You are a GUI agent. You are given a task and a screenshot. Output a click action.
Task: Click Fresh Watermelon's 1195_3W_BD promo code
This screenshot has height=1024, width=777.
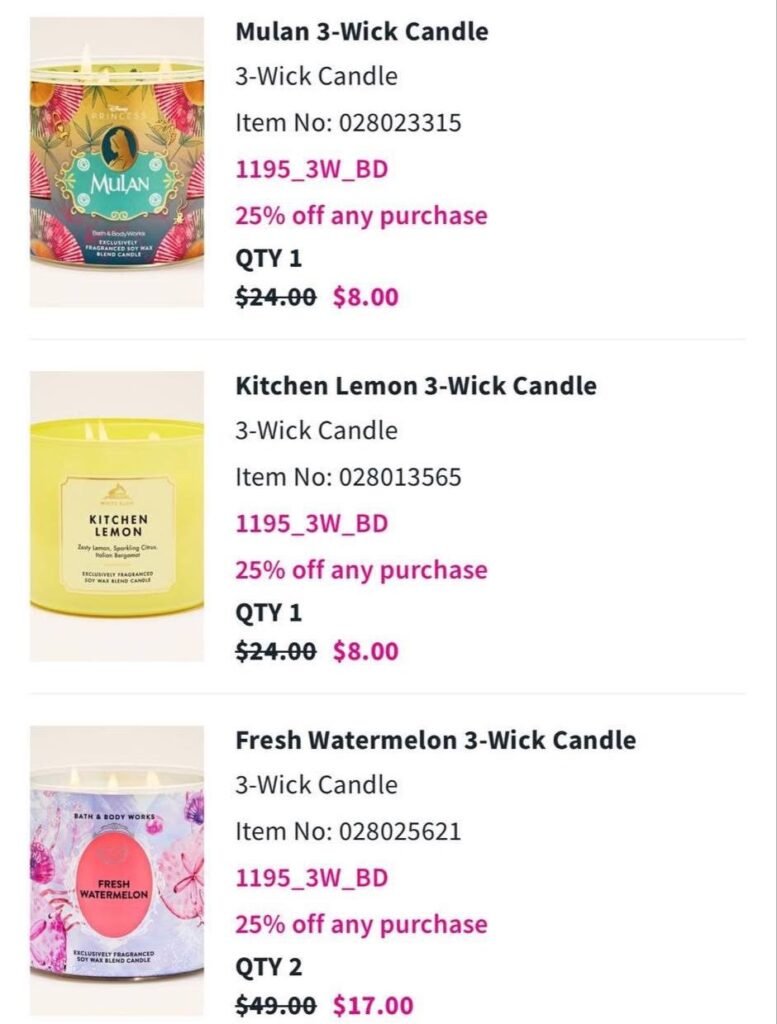(312, 878)
